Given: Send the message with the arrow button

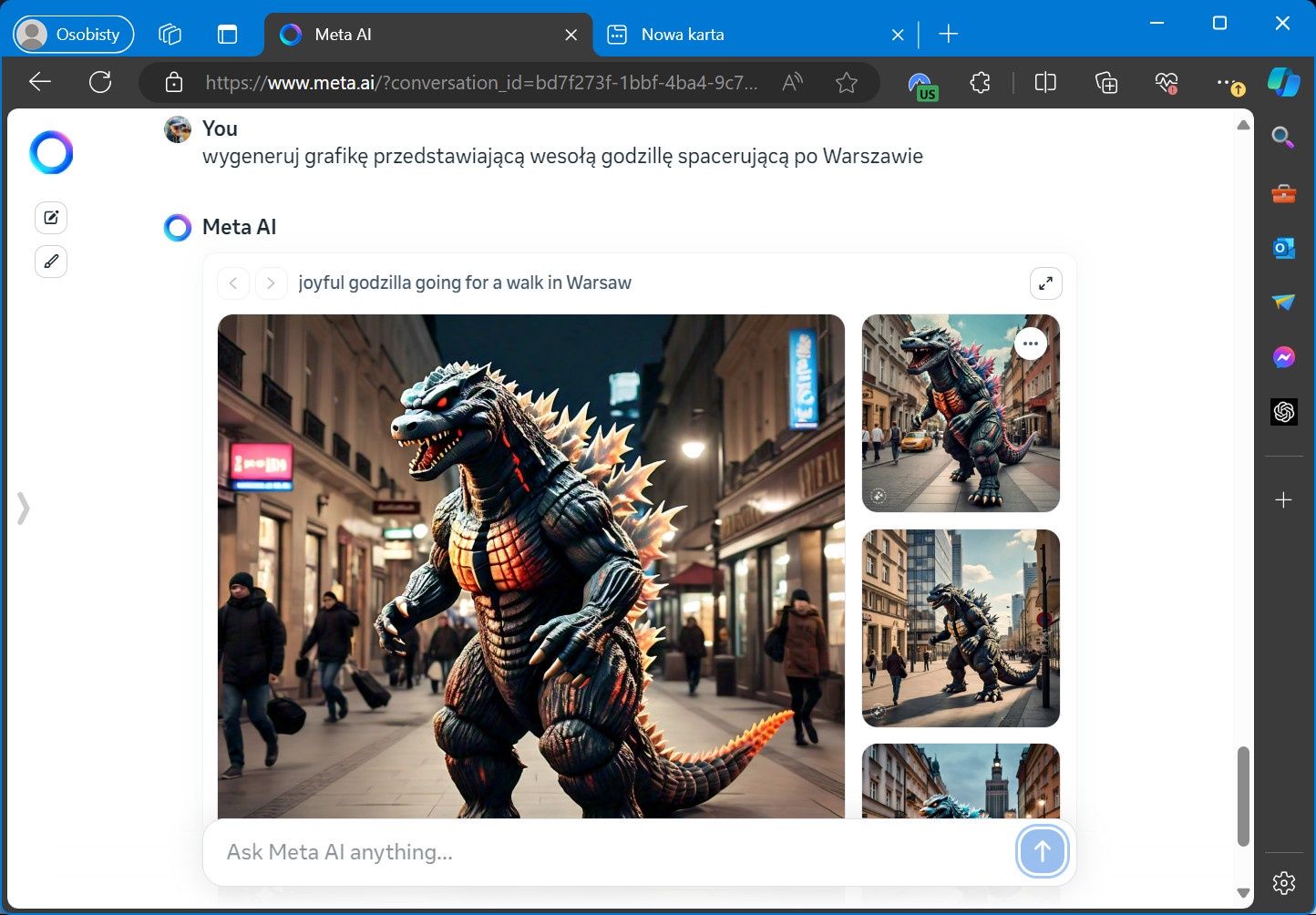Looking at the screenshot, I should click(1042, 852).
